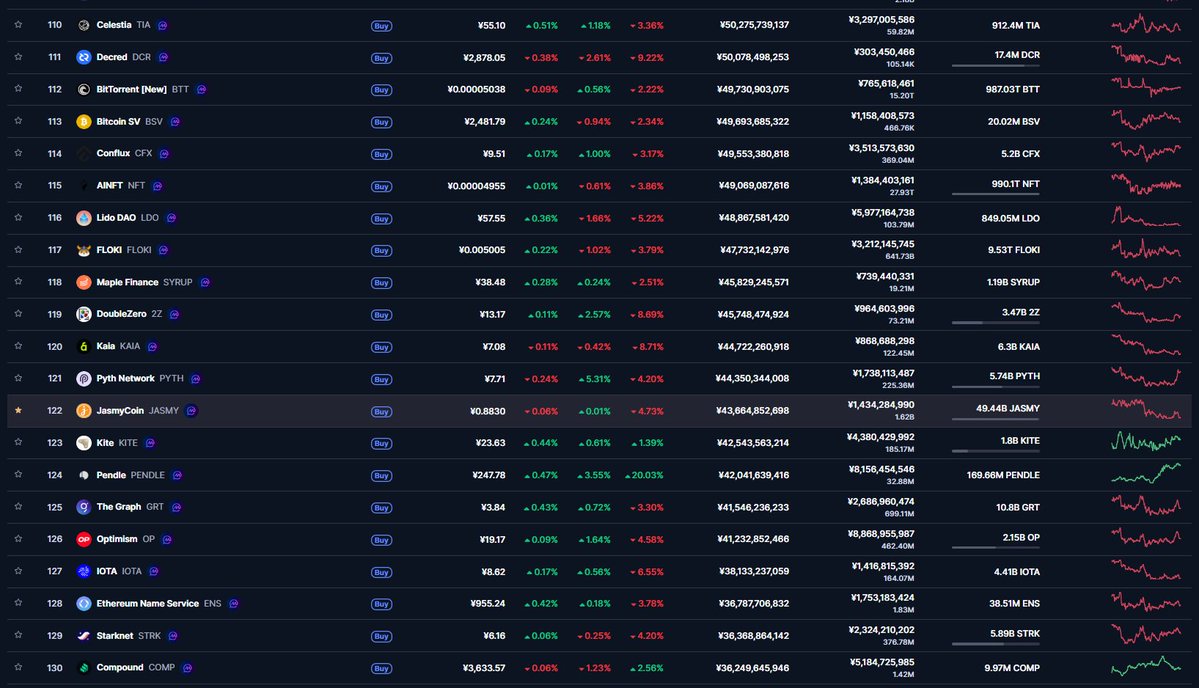The image size is (1199, 688).
Task: Add Optimism to watchlist with star
Action: tap(18, 538)
